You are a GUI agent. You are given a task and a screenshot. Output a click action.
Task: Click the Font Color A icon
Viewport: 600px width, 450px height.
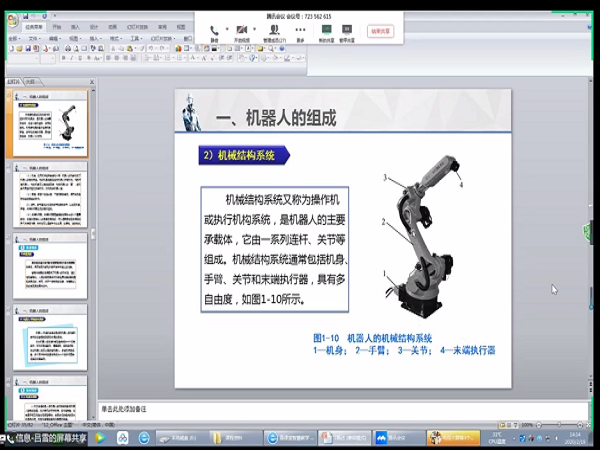coord(192,58)
